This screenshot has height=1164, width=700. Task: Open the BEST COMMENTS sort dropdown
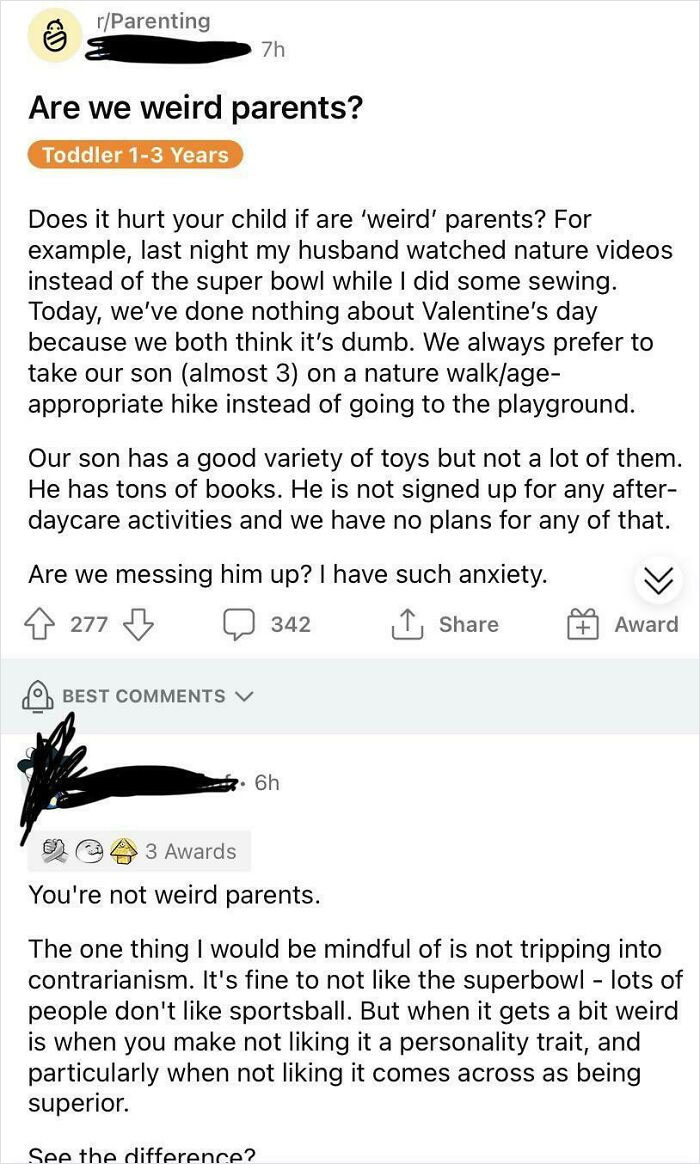[243, 697]
